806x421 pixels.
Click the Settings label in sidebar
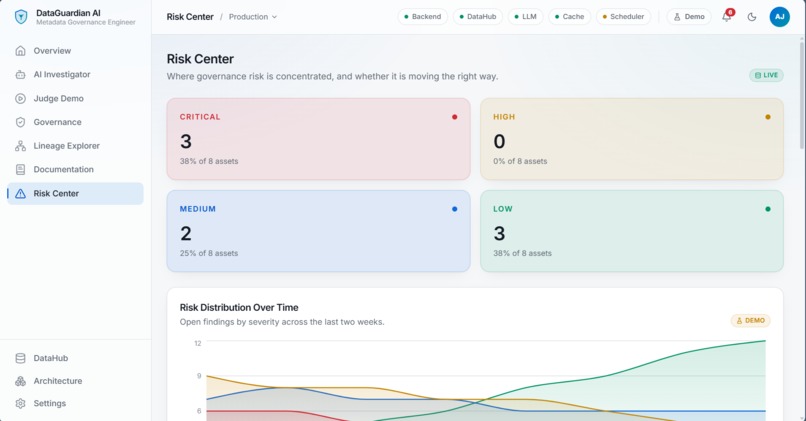(x=50, y=404)
